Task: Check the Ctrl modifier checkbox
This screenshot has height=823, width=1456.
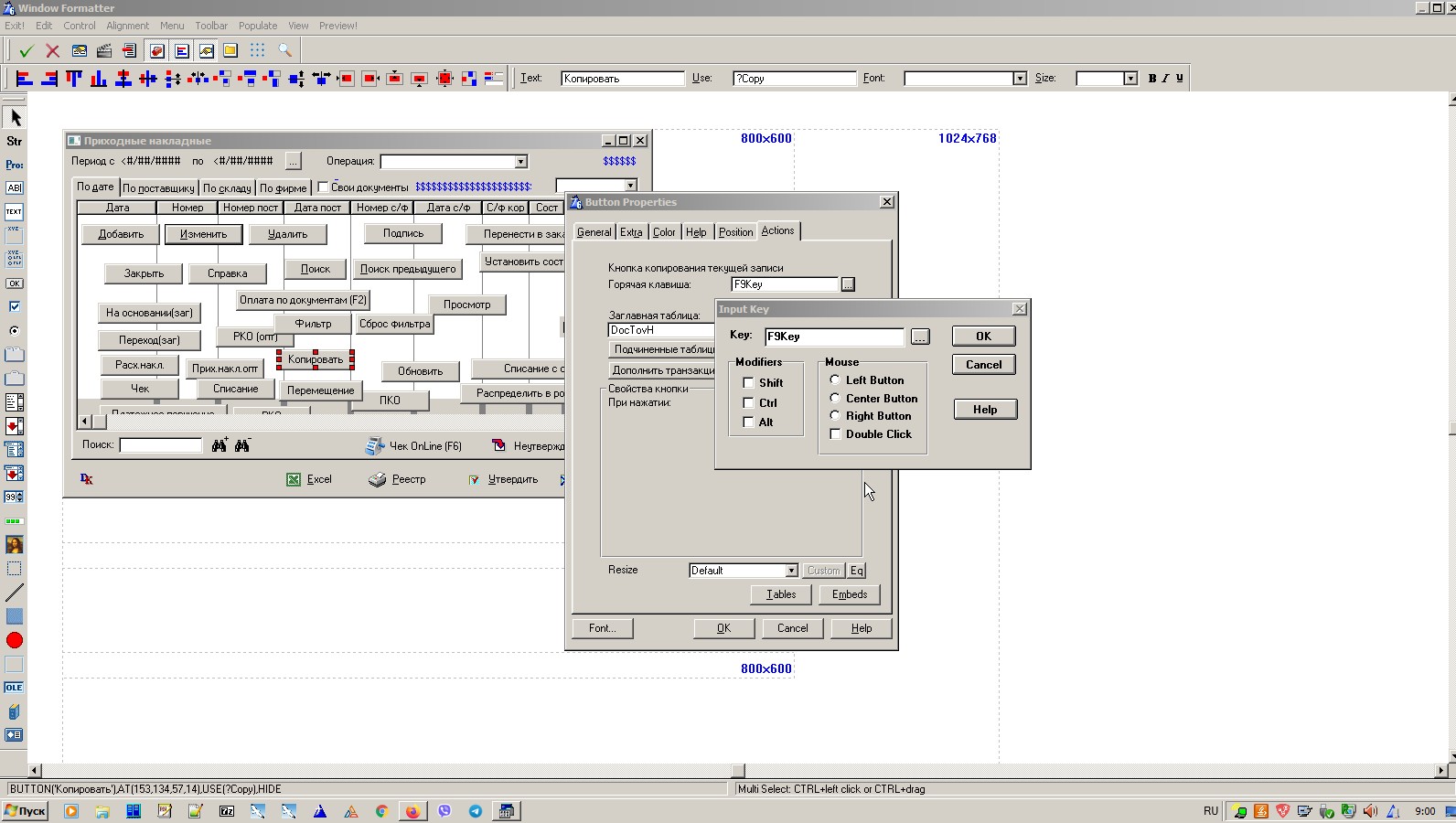Action: pos(748,403)
